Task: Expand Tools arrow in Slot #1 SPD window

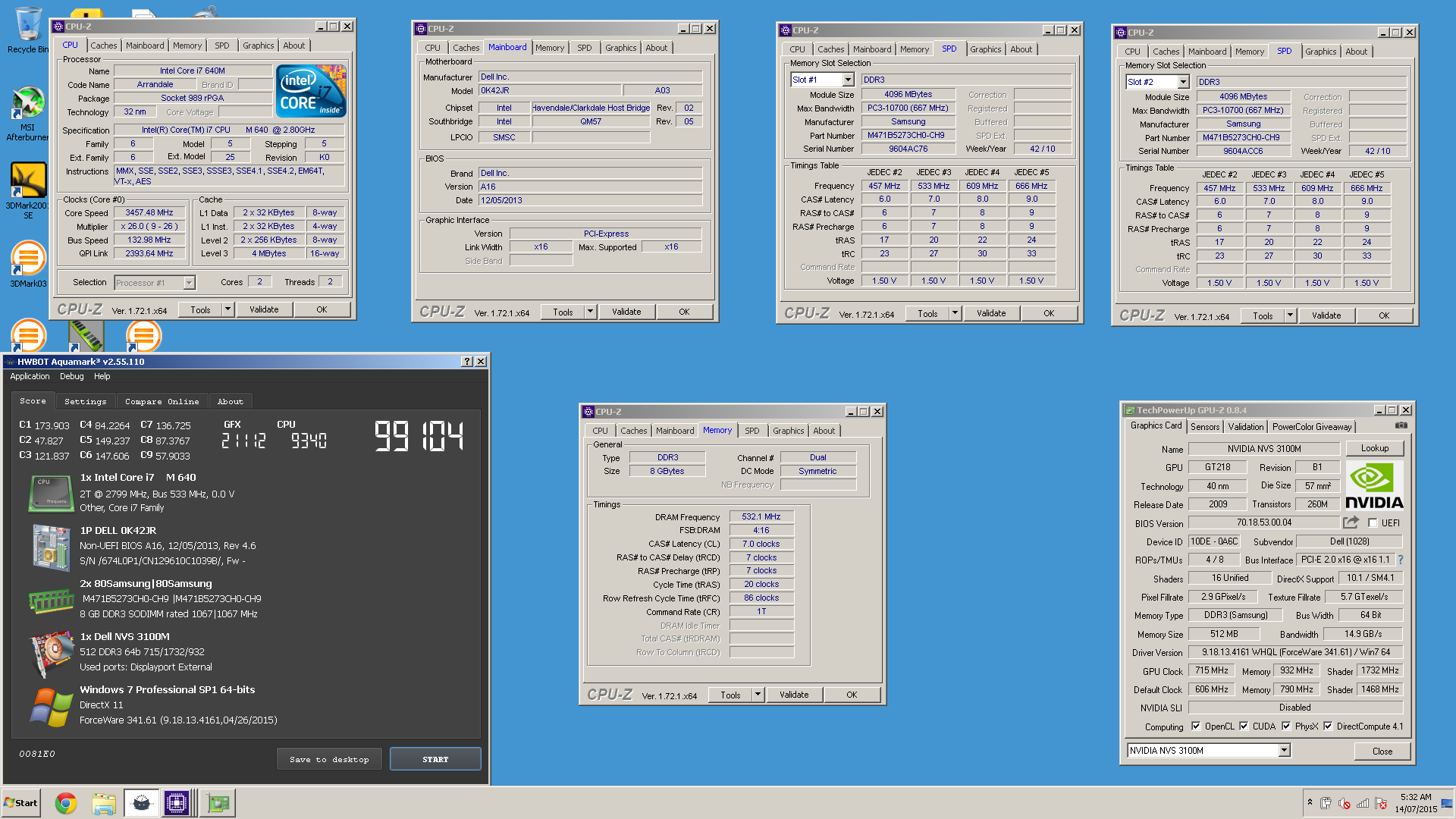Action: [x=955, y=313]
